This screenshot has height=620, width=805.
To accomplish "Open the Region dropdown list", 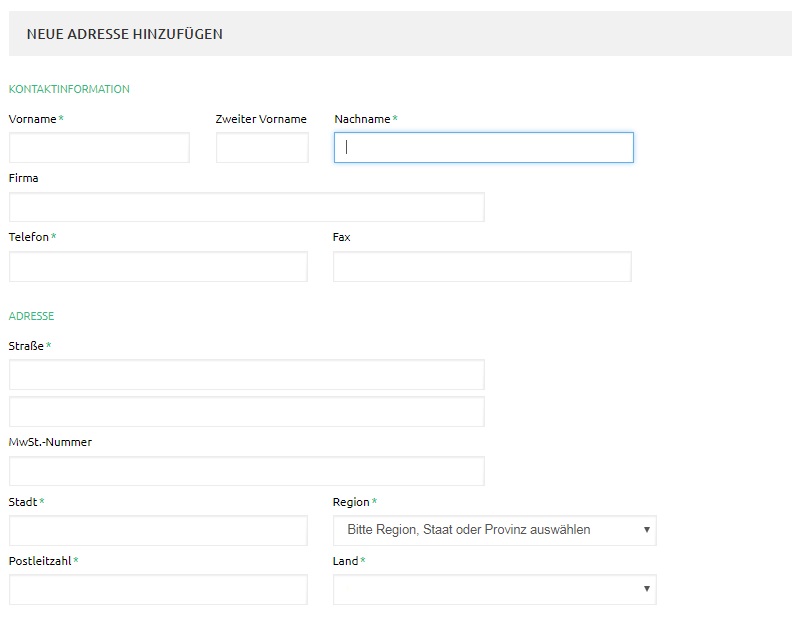I will [x=494, y=531].
